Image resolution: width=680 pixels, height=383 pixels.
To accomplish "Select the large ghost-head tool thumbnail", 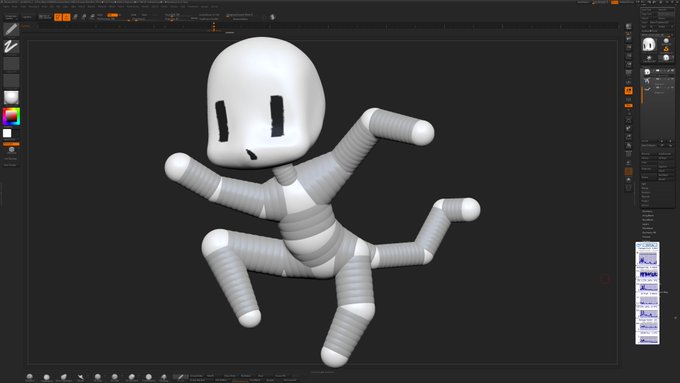I will click(x=649, y=44).
